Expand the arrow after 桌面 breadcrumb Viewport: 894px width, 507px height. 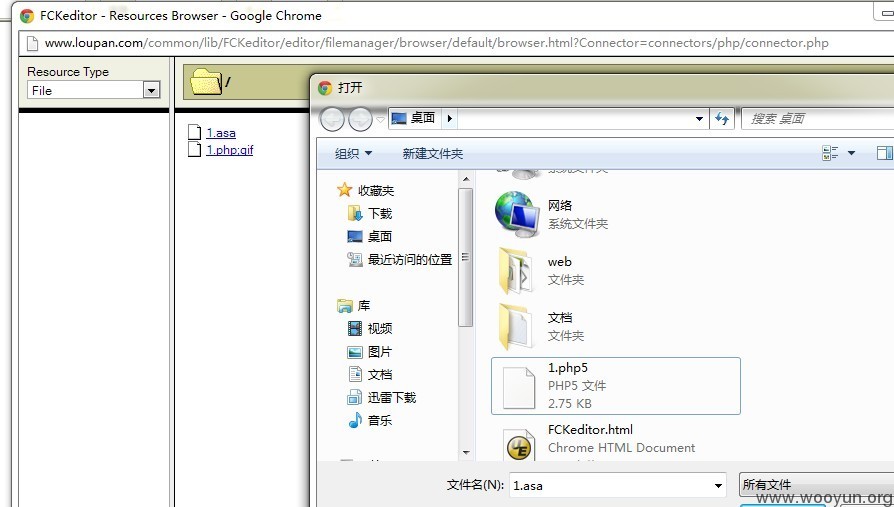449,119
